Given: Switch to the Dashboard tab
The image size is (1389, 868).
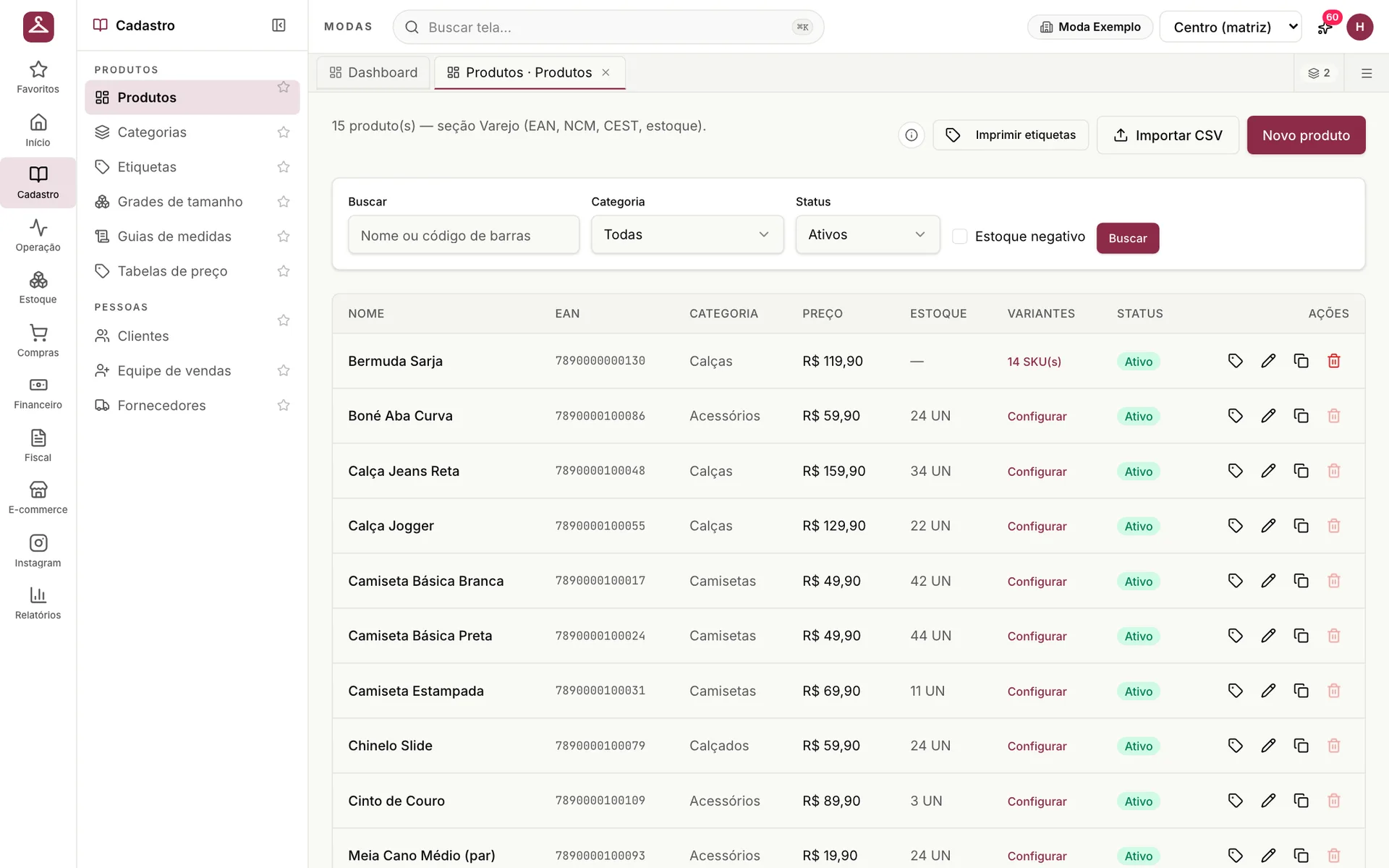Looking at the screenshot, I should tap(374, 72).
